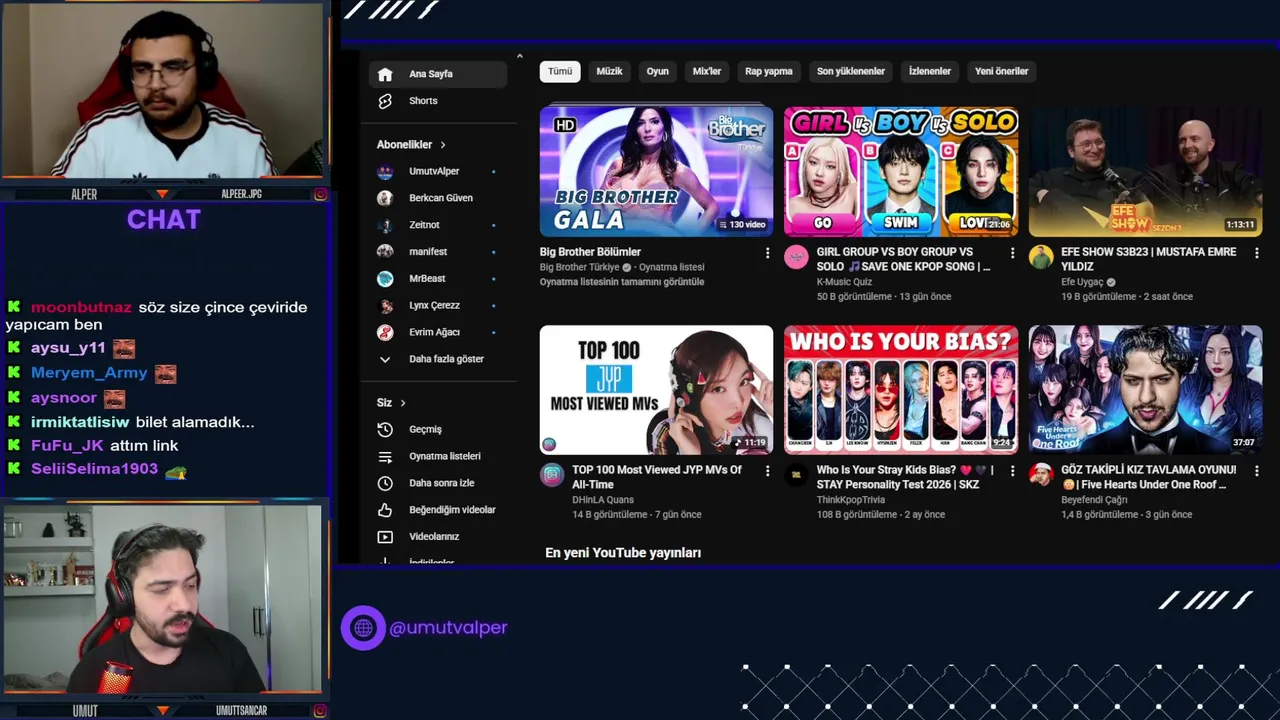Image resolution: width=1280 pixels, height=720 pixels.
Task: Open the Ana Sayfa home icon
Action: [x=385, y=74]
